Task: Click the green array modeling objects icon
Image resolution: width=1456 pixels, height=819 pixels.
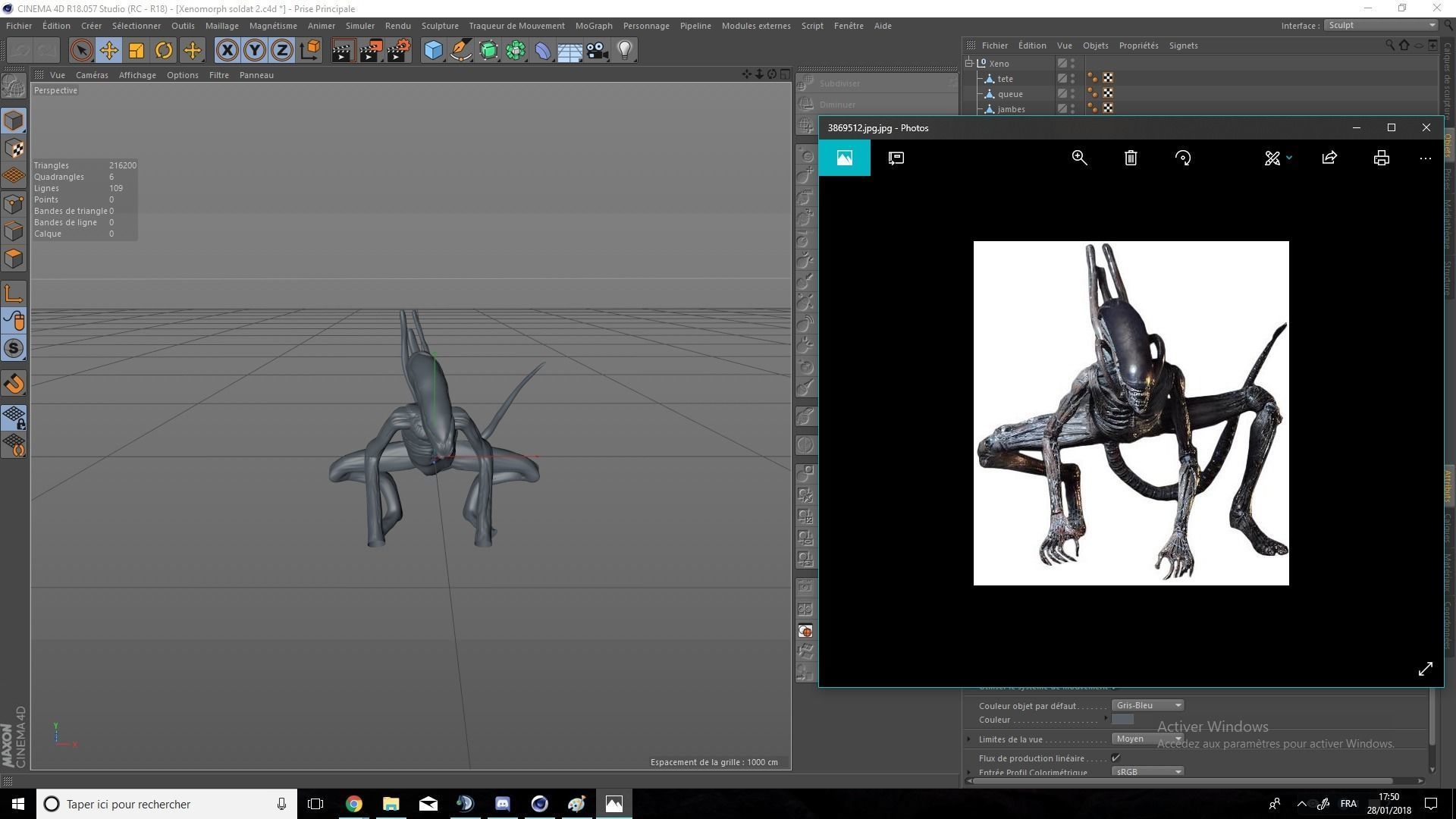Action: click(516, 51)
